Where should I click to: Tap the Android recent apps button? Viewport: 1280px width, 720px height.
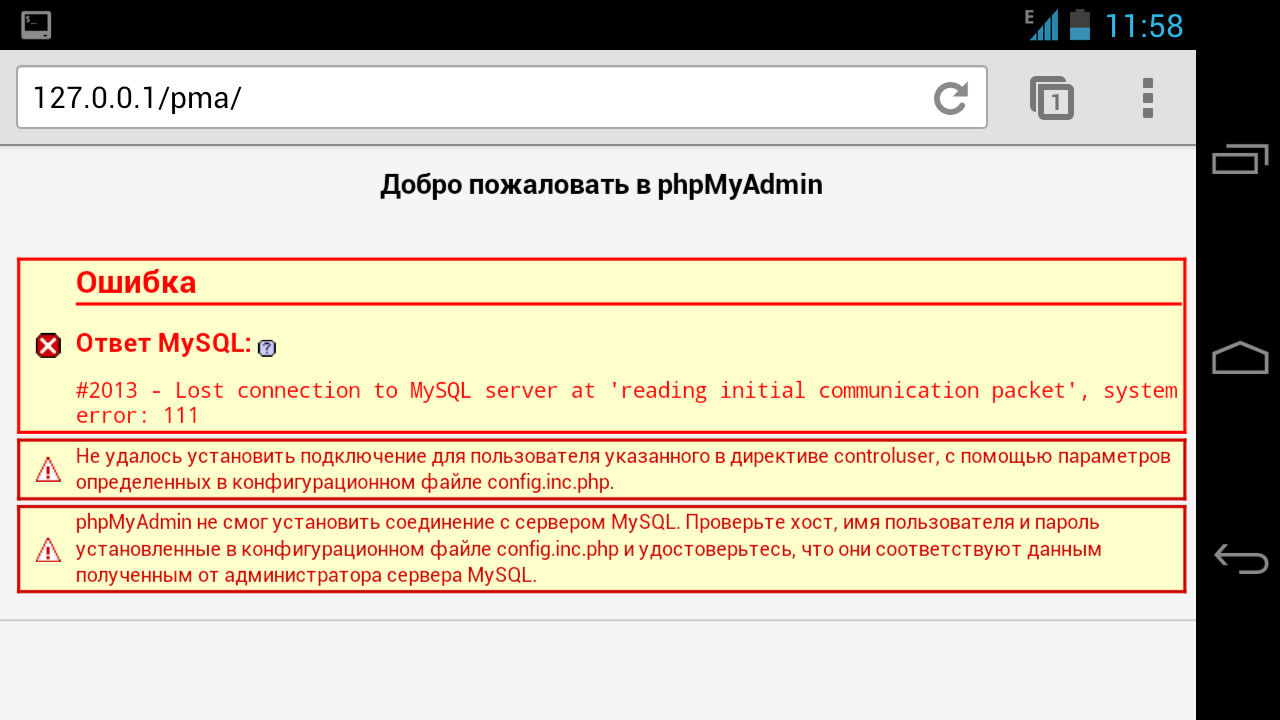click(x=1240, y=158)
